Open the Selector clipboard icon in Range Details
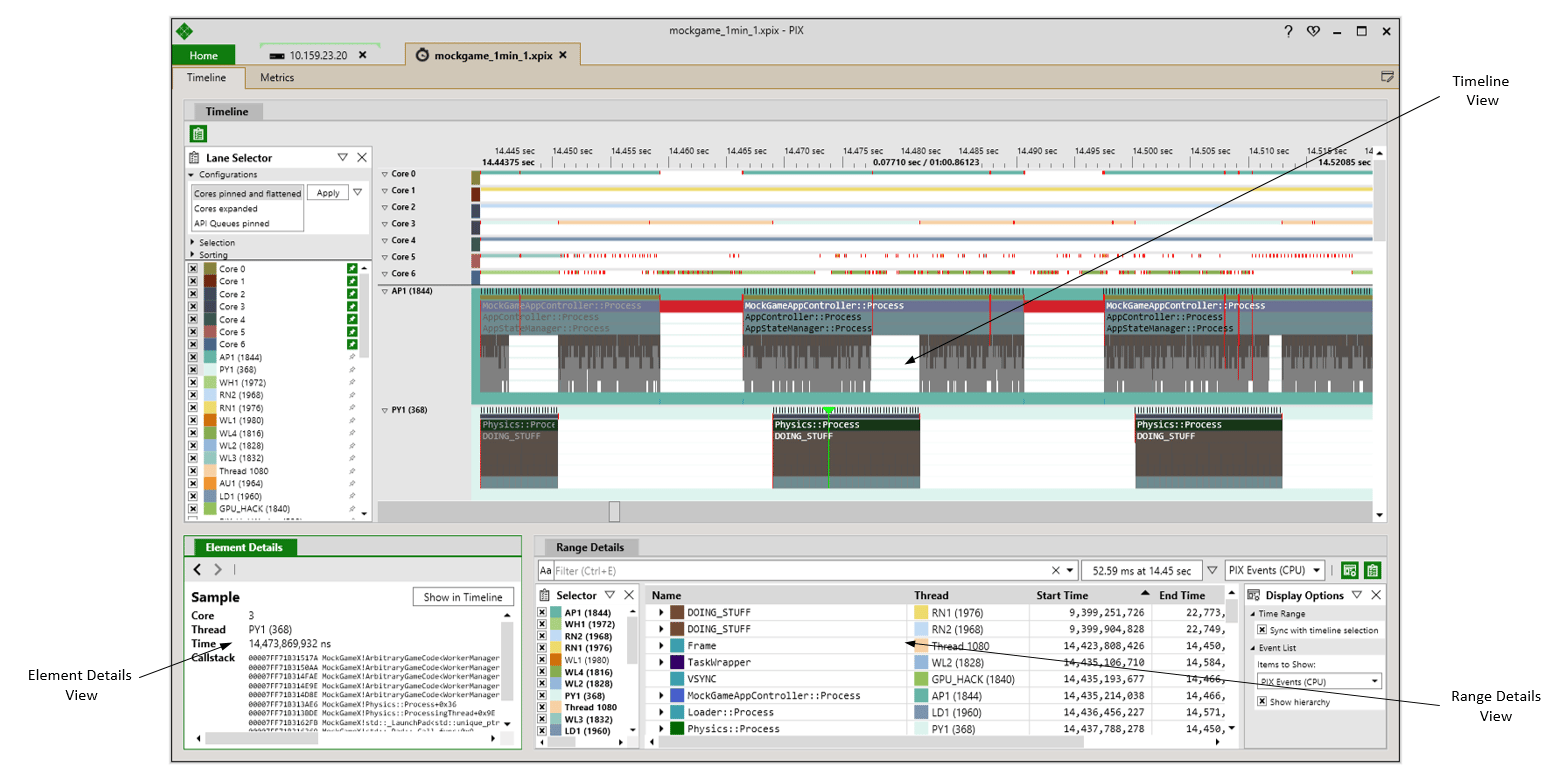This screenshot has height=768, width=1557. point(546,595)
